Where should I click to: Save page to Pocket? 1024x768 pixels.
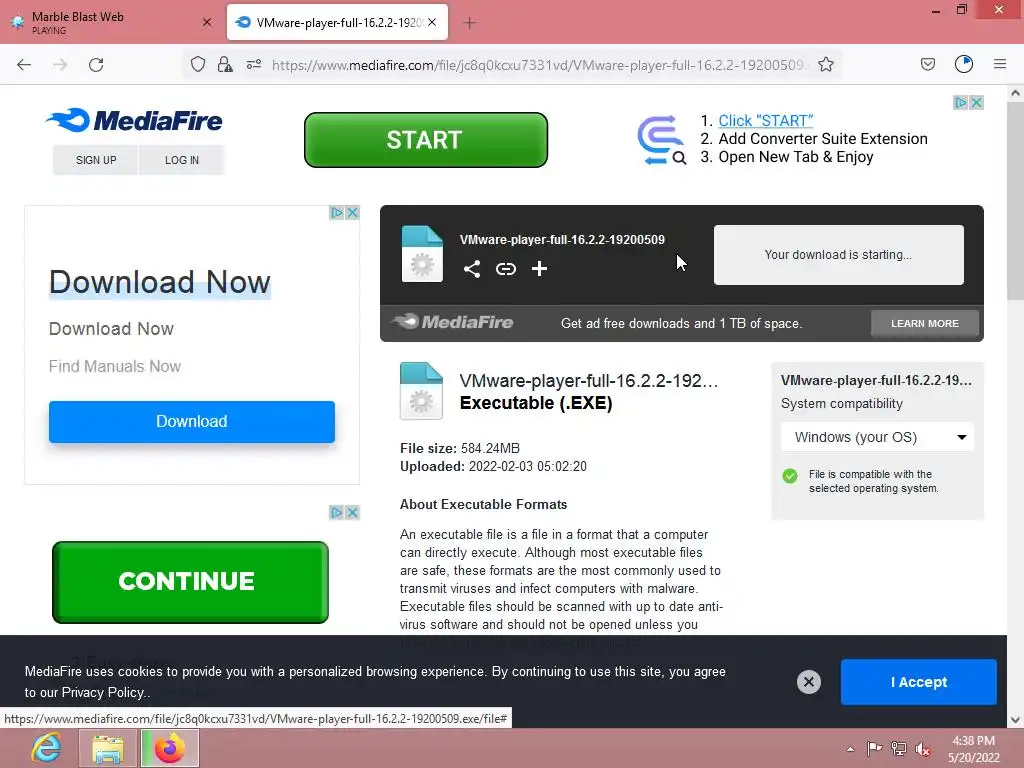tap(927, 64)
